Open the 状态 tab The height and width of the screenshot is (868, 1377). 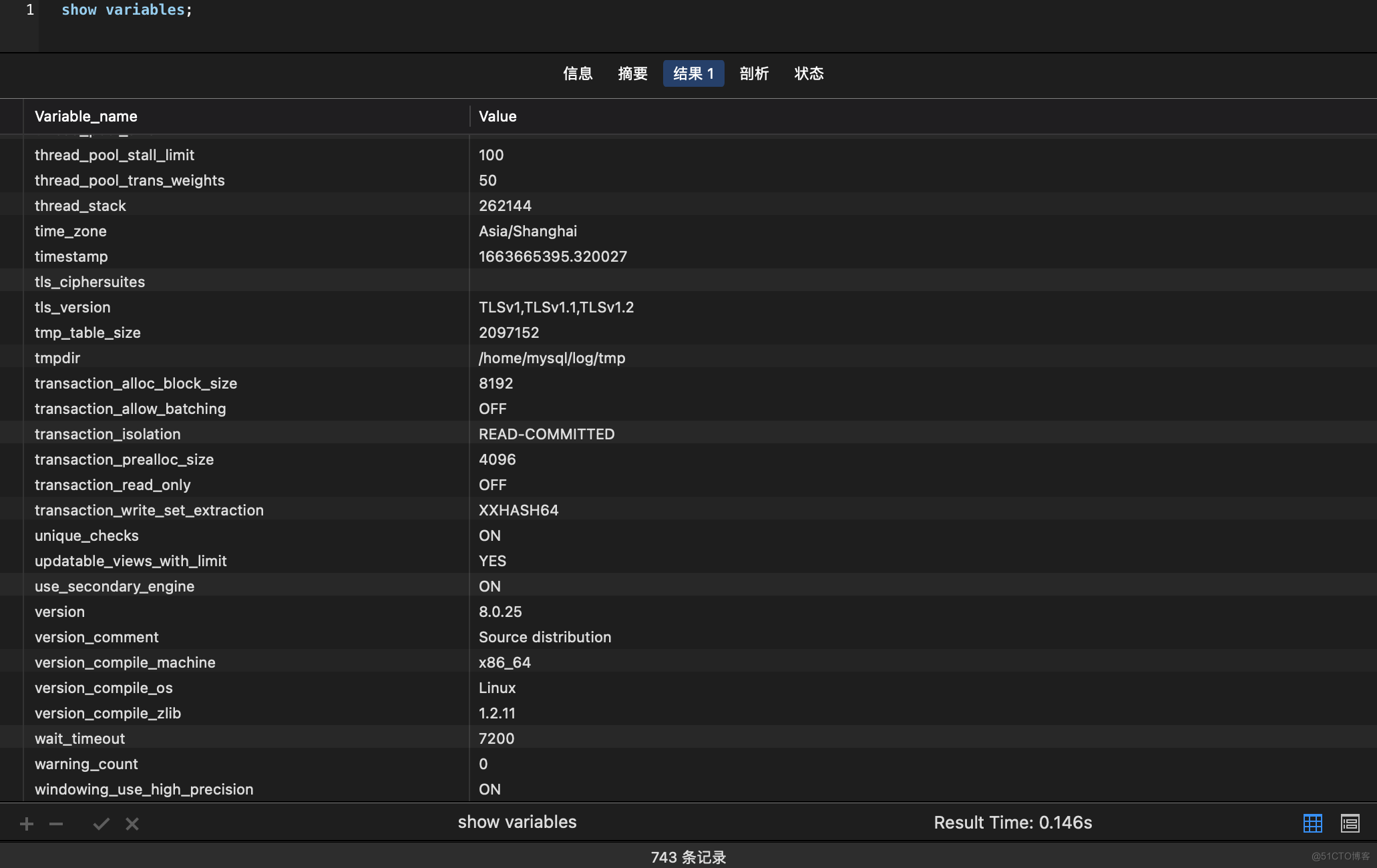coord(809,73)
